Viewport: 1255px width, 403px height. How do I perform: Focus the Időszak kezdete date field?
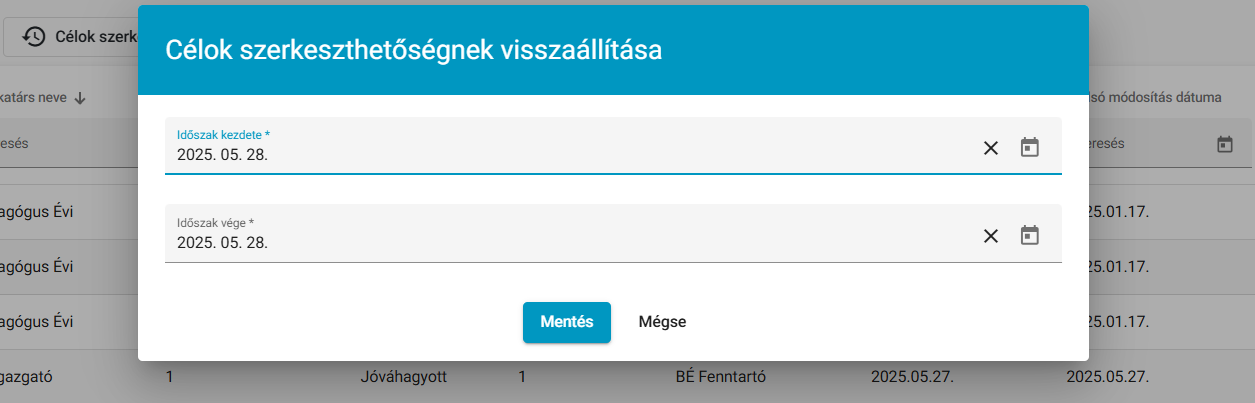point(613,146)
